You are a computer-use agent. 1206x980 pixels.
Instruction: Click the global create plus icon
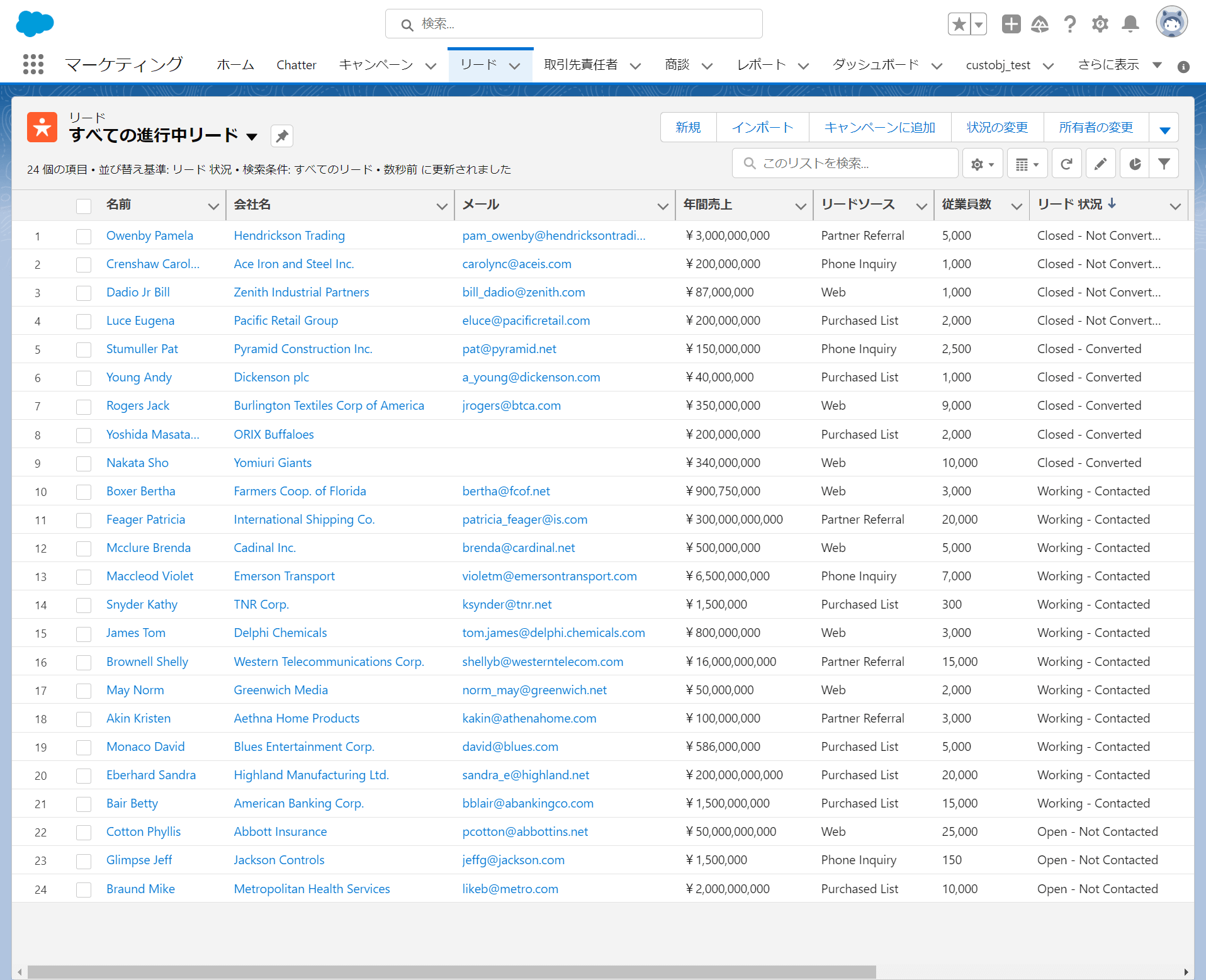click(1011, 24)
